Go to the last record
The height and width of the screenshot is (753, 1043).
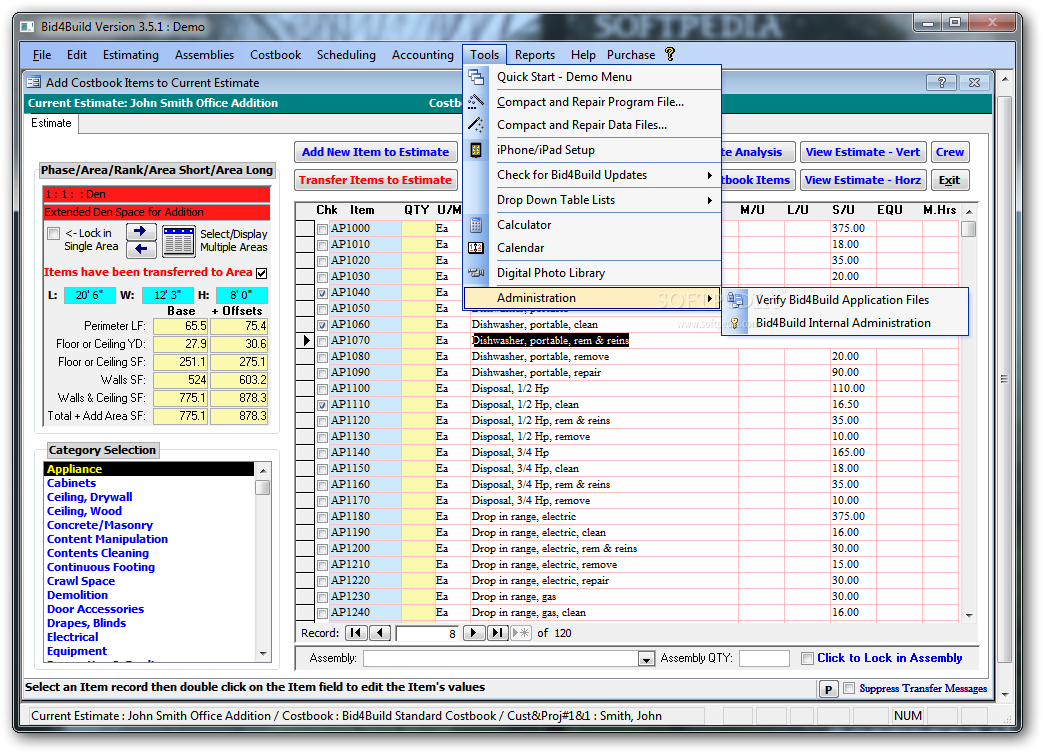(x=497, y=633)
